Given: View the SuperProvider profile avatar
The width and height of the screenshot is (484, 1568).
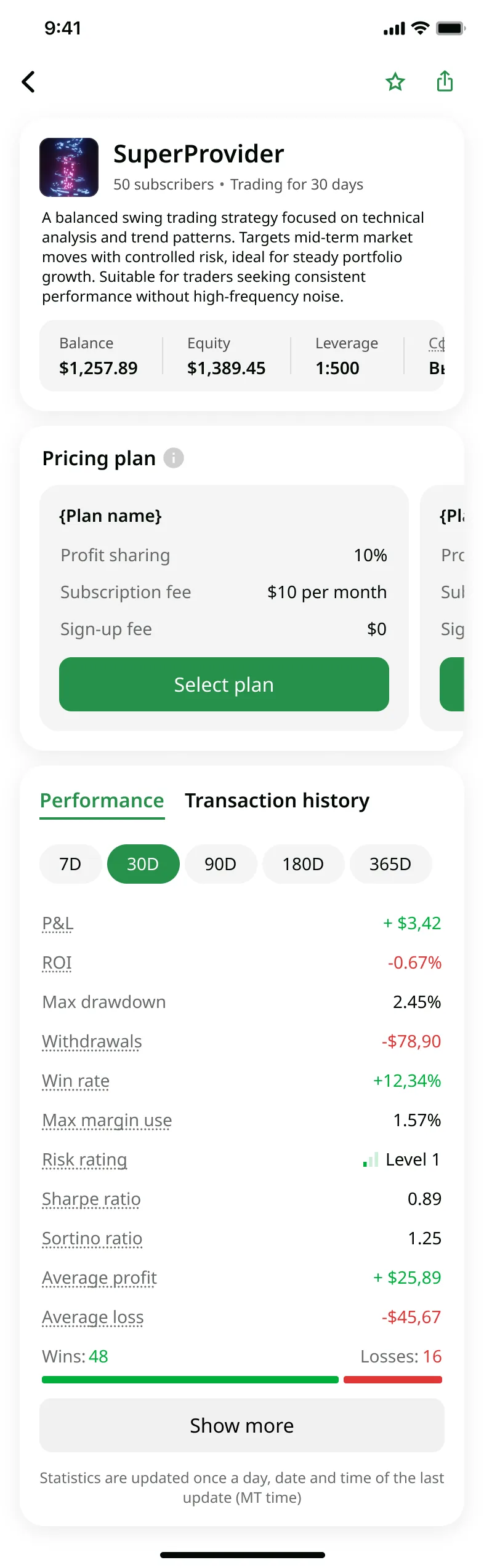Looking at the screenshot, I should 68,167.
